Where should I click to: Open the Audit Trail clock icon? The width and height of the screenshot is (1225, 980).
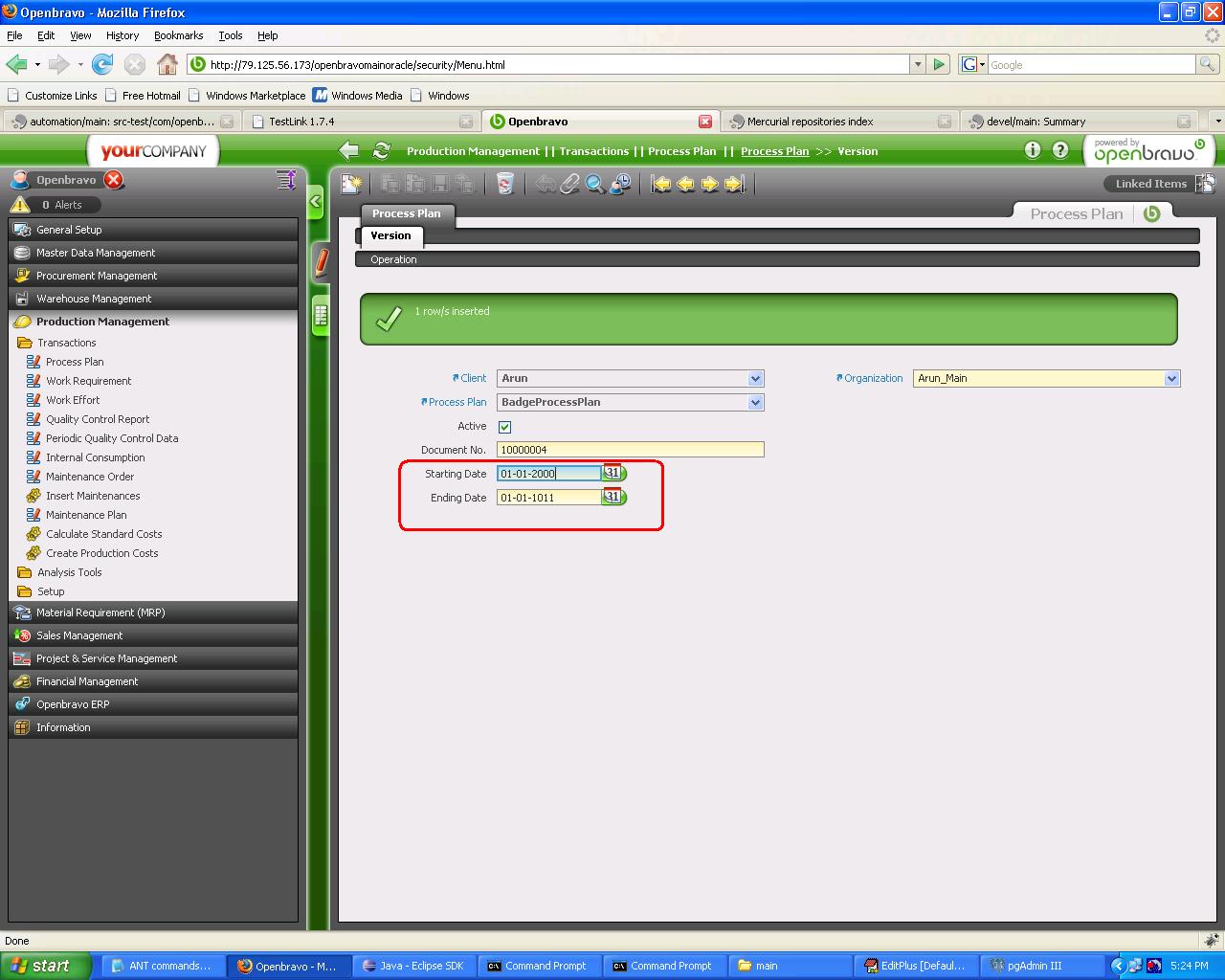click(620, 184)
